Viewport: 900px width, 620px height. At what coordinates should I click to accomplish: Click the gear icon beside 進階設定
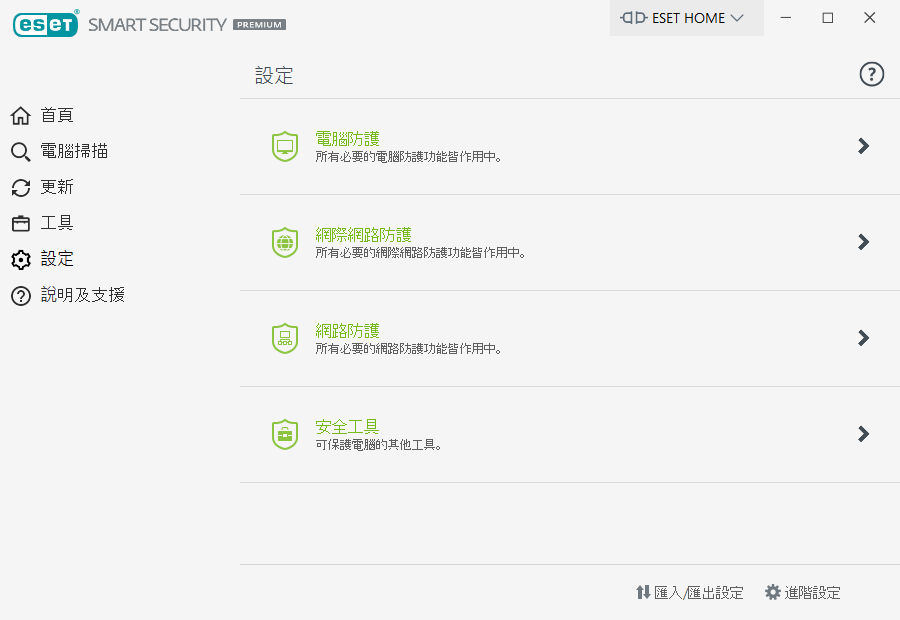coord(773,592)
